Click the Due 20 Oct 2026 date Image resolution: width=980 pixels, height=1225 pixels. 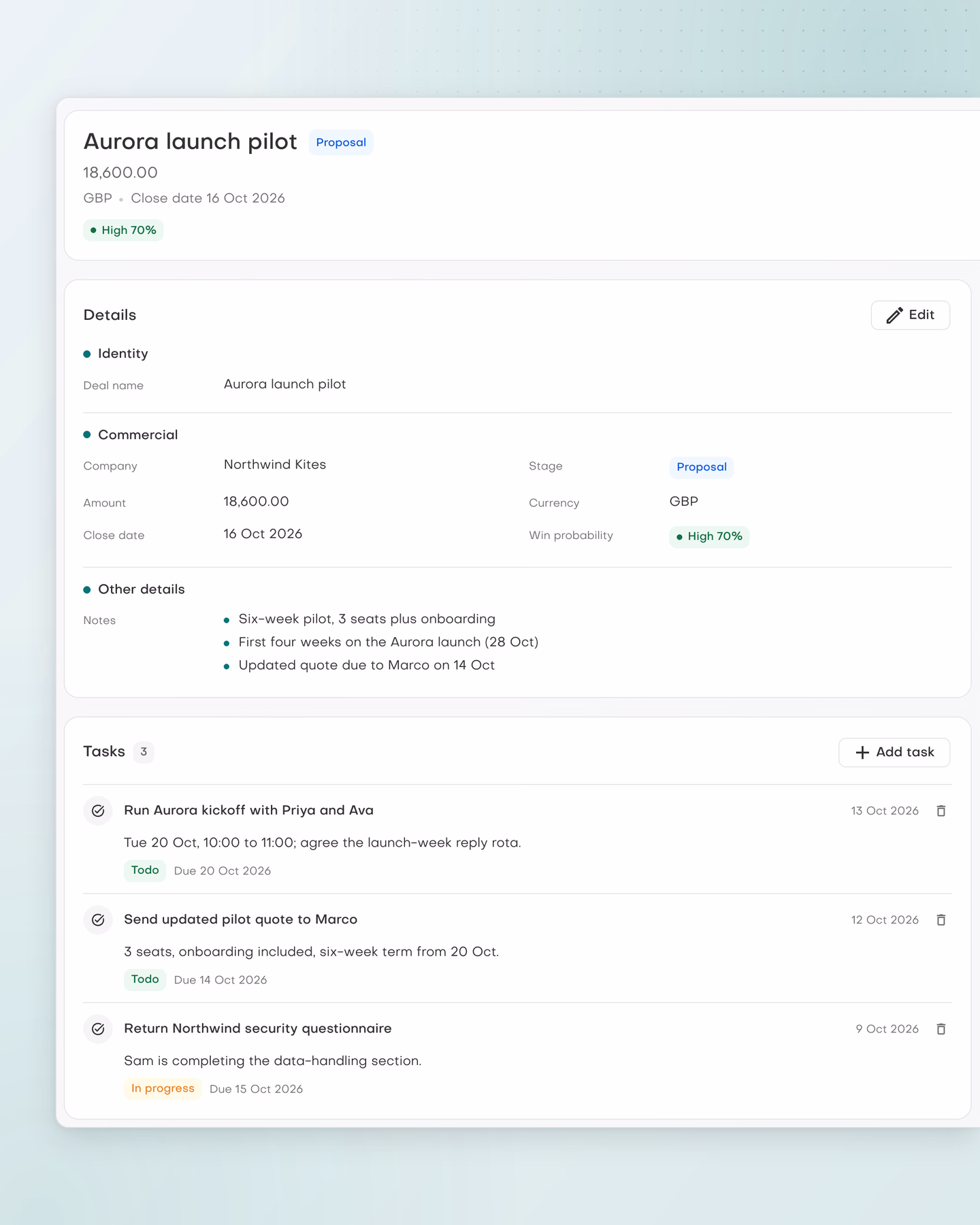pyautogui.click(x=223, y=871)
